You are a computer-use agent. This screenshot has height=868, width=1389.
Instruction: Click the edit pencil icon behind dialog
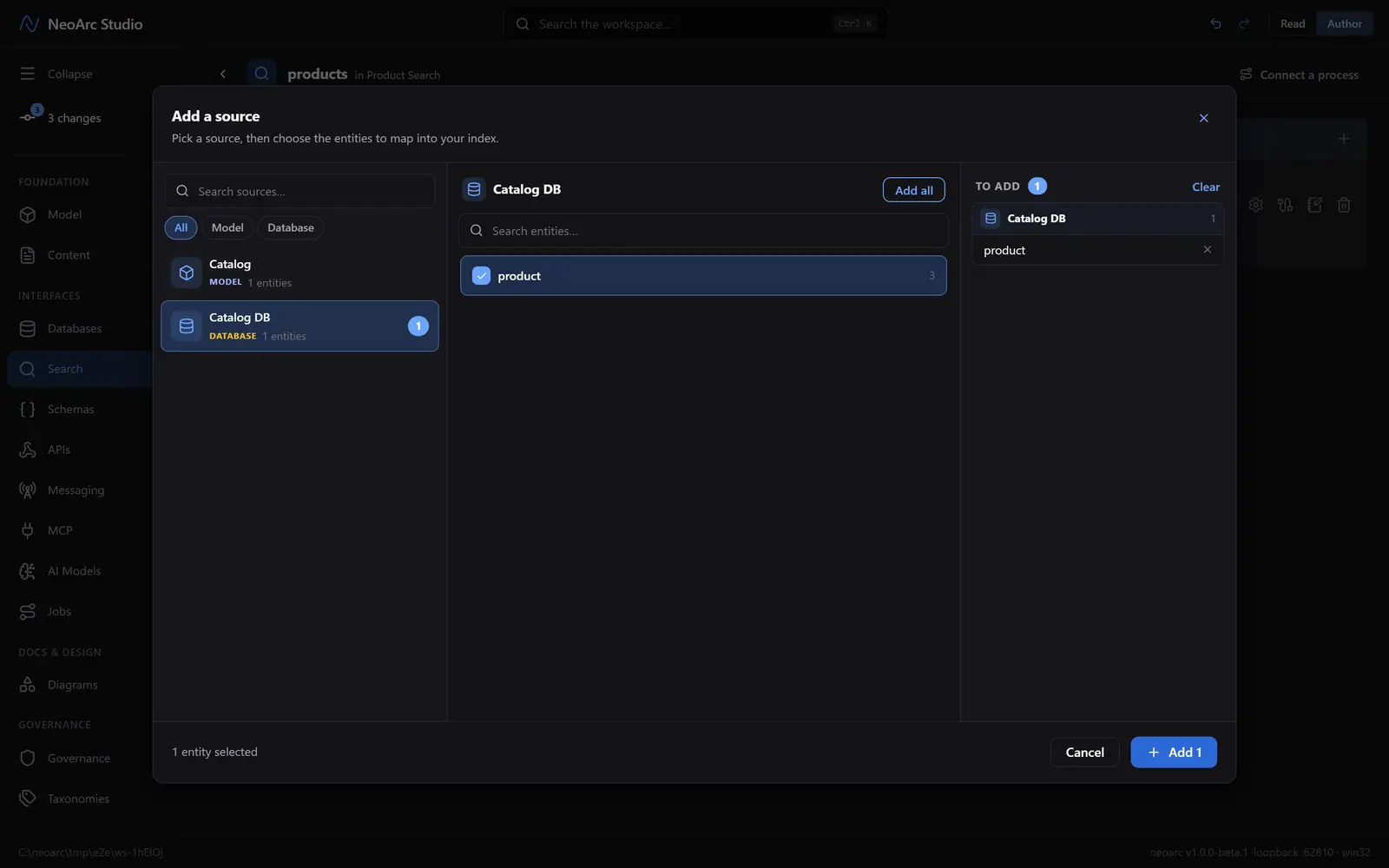[x=1314, y=205]
